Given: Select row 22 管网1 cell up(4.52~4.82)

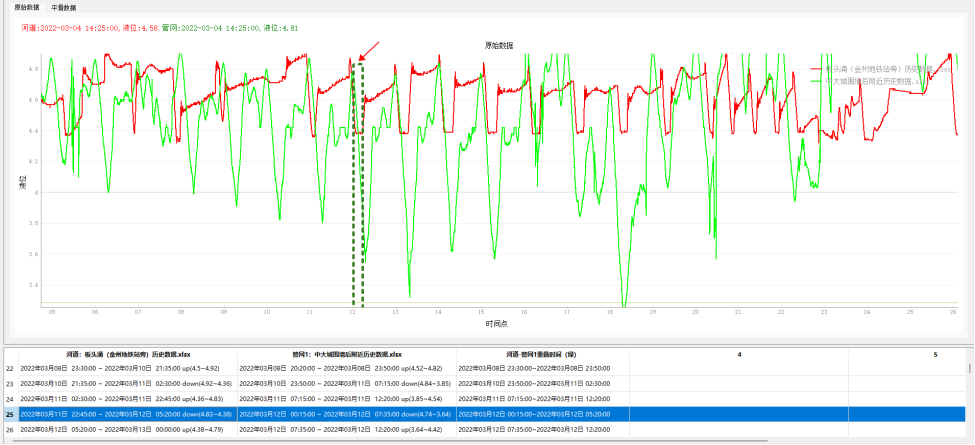Looking at the screenshot, I should (x=347, y=369).
